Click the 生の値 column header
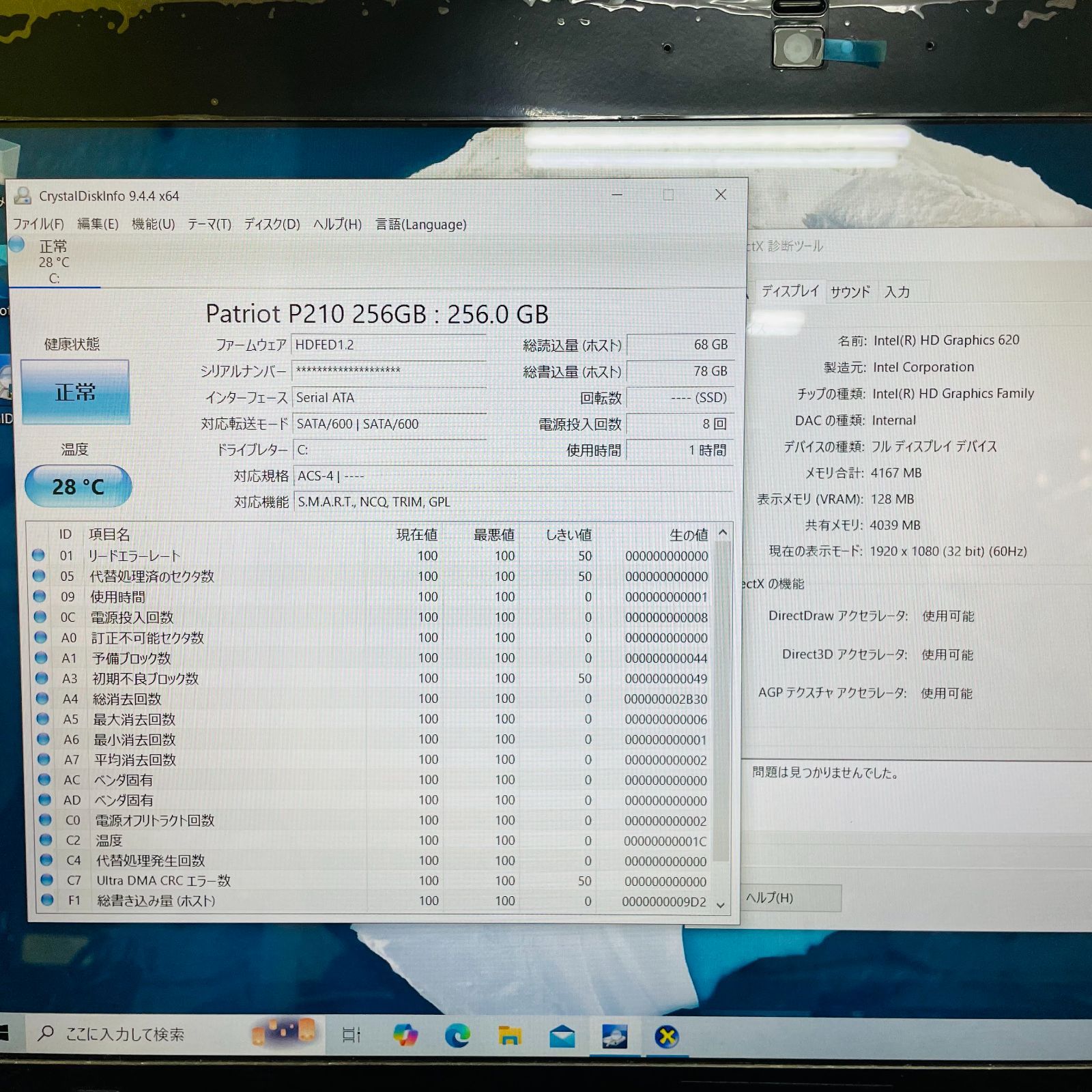This screenshot has height=1092, width=1092. [x=689, y=534]
